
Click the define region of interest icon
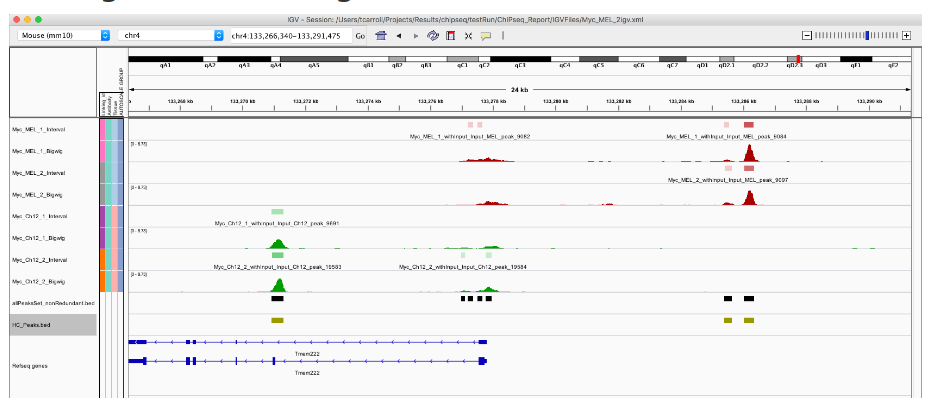451,36
